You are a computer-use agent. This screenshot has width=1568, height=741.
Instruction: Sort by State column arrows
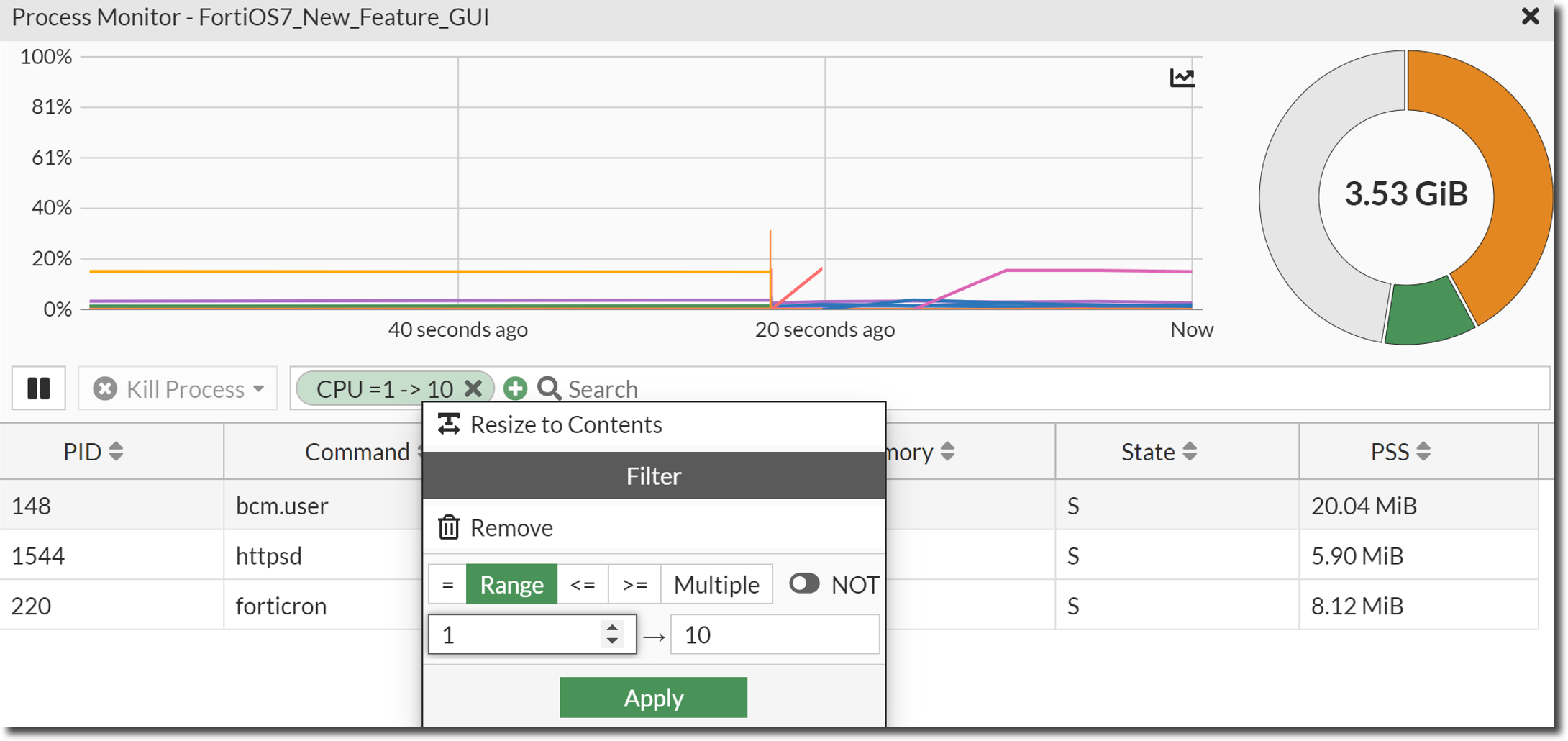click(x=1190, y=452)
